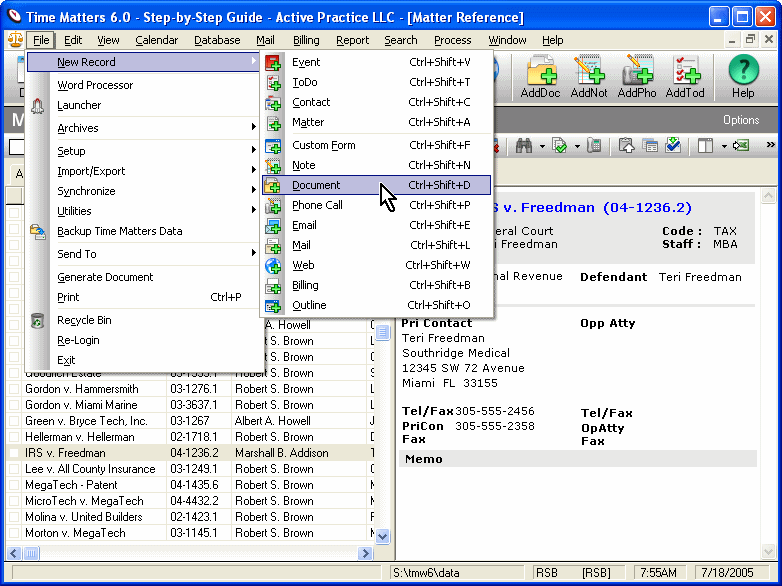
Task: Click the Recycle Bin icon in File menu
Action: click(38, 320)
